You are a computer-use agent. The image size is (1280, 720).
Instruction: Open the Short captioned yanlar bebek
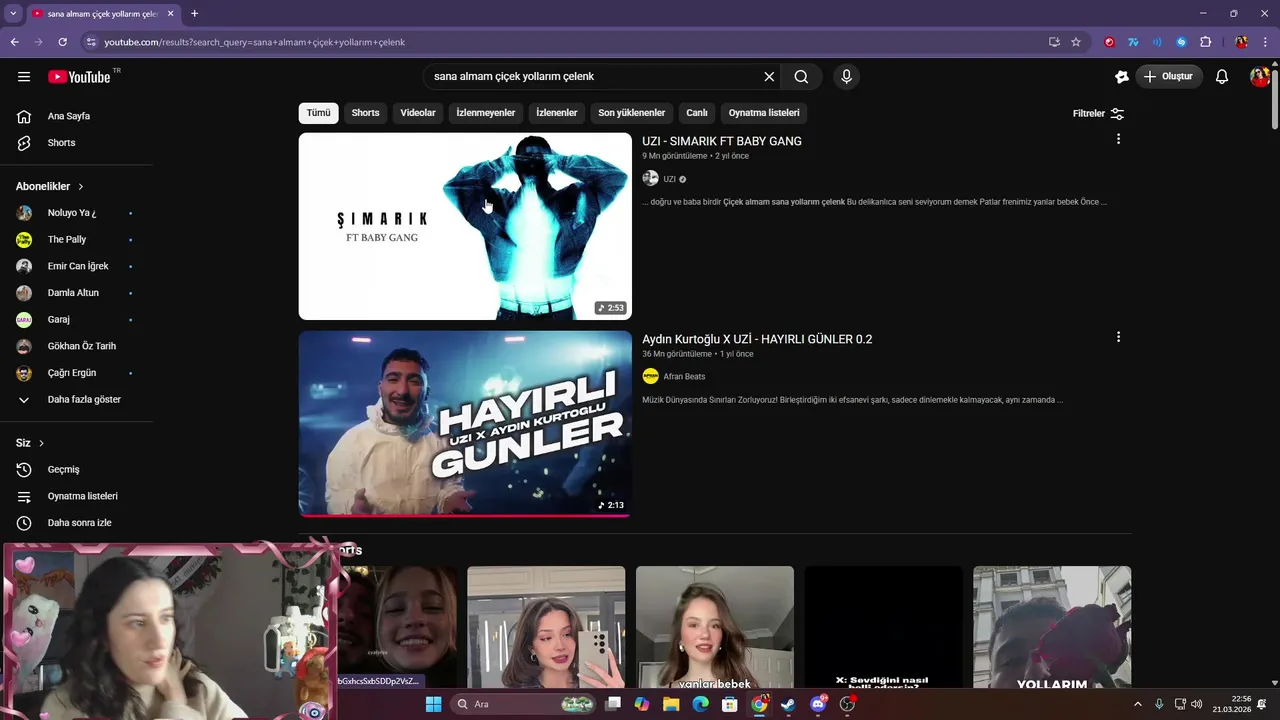point(715,627)
